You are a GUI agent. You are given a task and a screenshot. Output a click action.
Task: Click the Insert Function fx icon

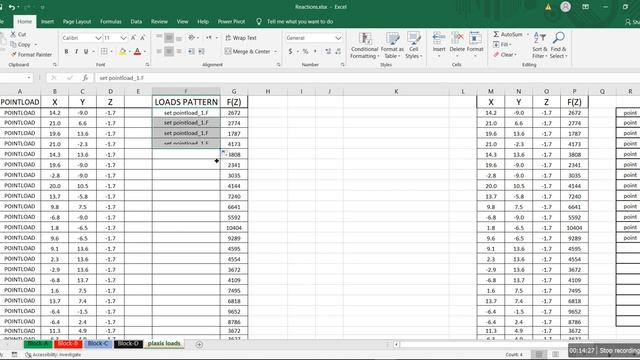tap(85, 78)
